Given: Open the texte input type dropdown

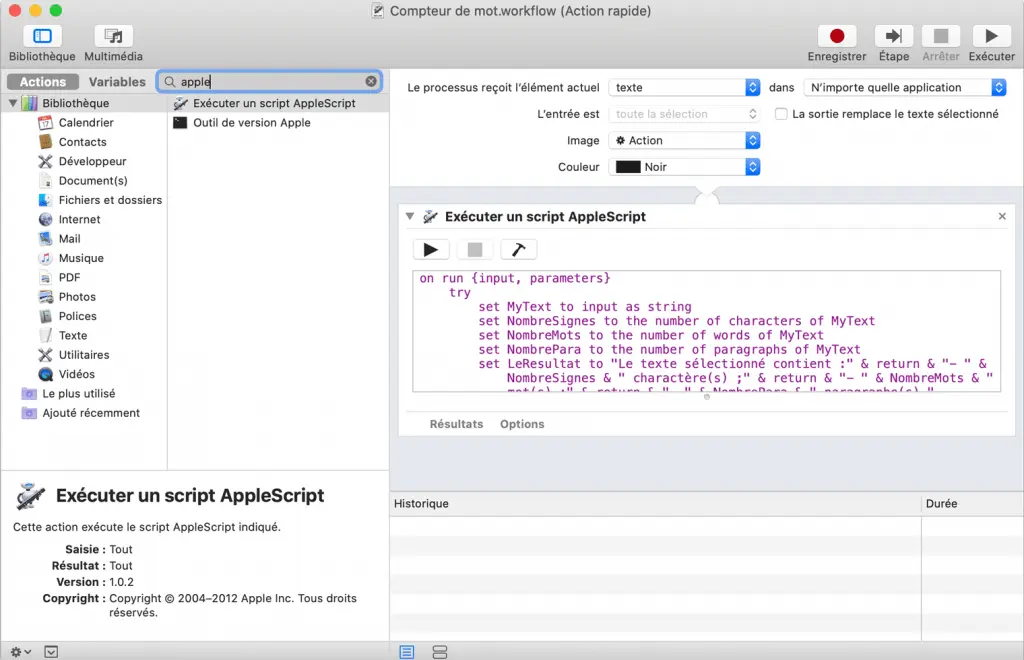Looking at the screenshot, I should 684,87.
